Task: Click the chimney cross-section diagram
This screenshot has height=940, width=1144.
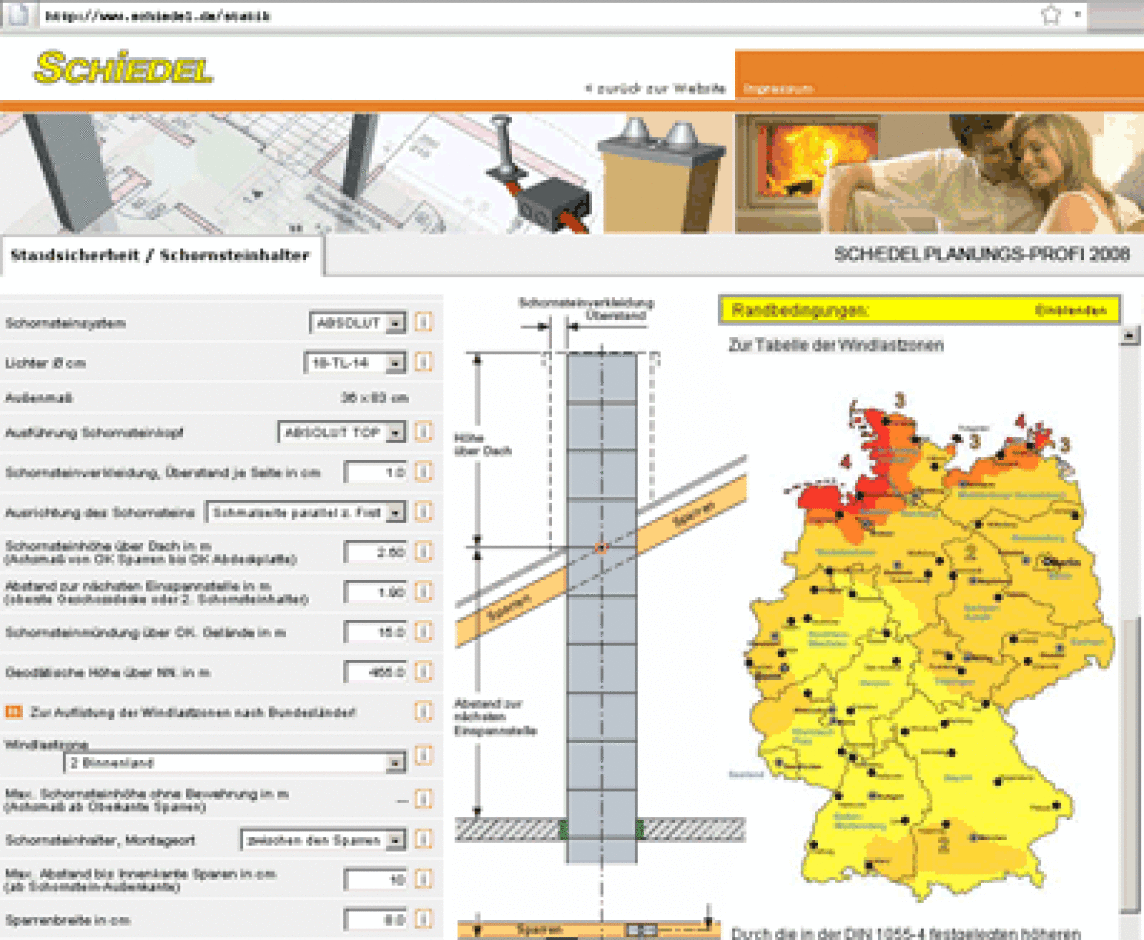Action: 601,606
